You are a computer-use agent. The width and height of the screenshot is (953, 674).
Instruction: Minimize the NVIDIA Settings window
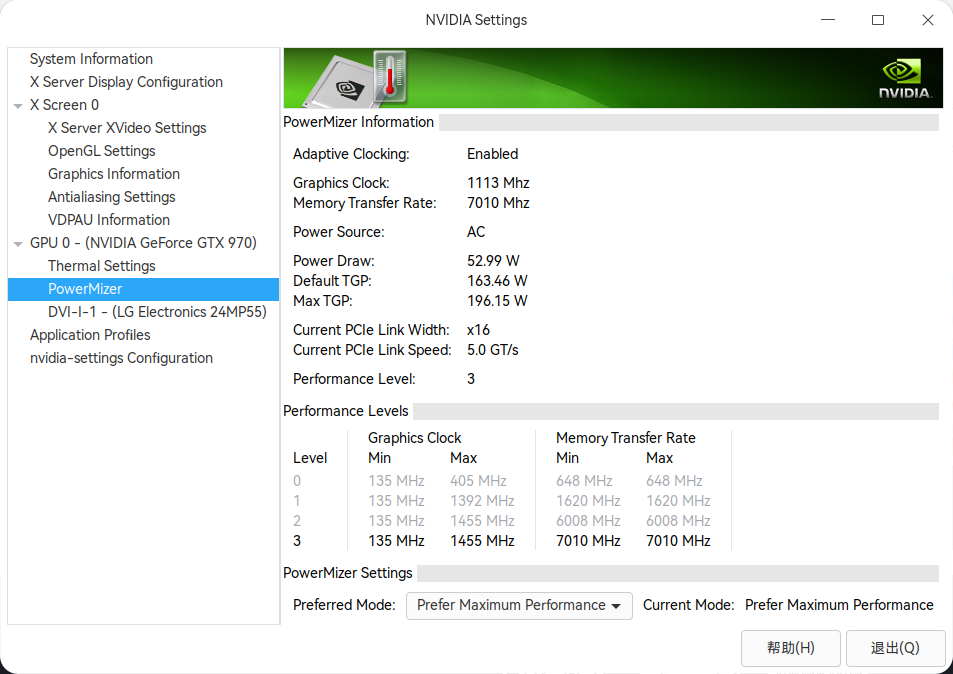tap(828, 20)
